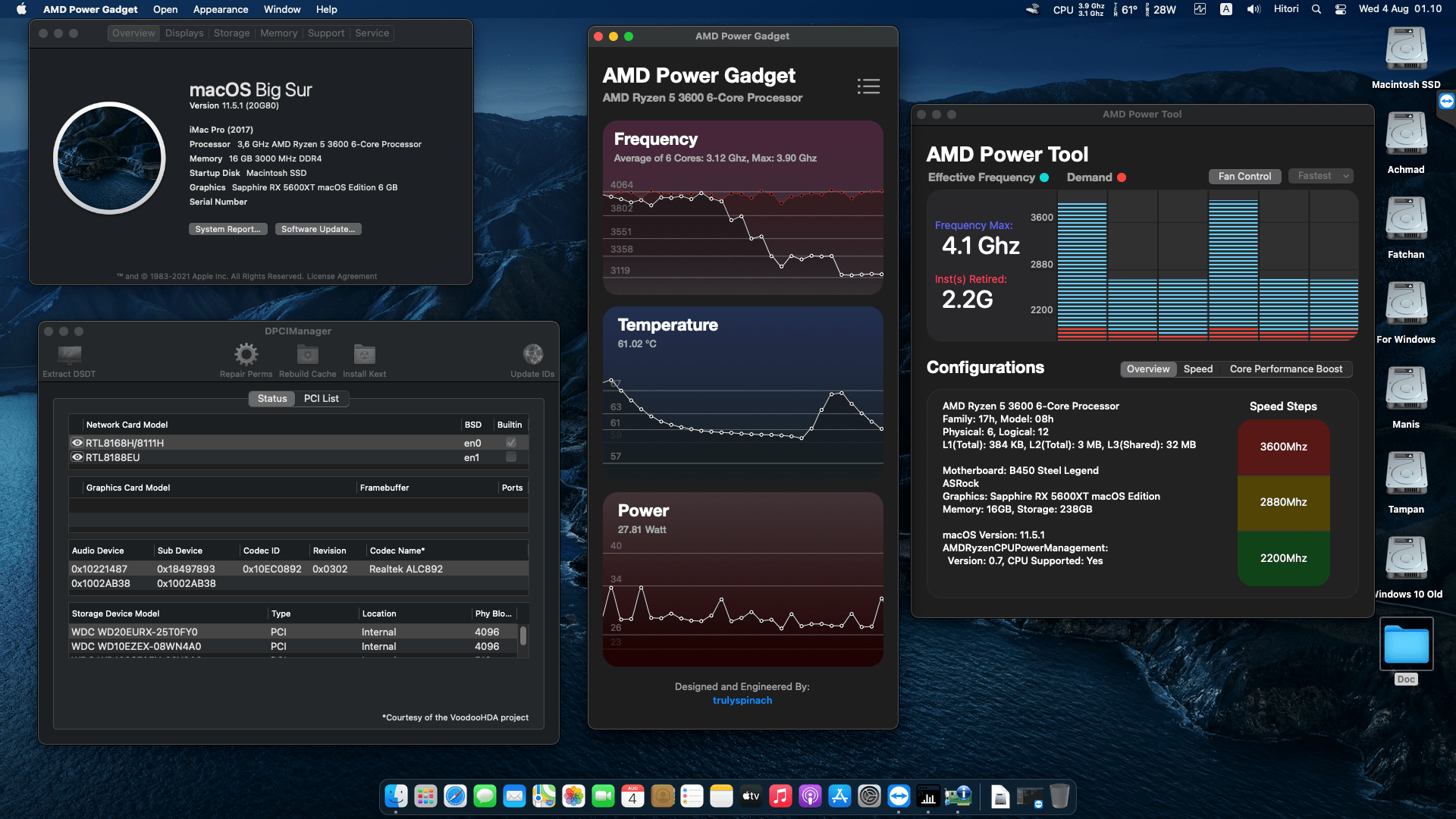
Task: Click the Software Update... button
Action: 318,229
